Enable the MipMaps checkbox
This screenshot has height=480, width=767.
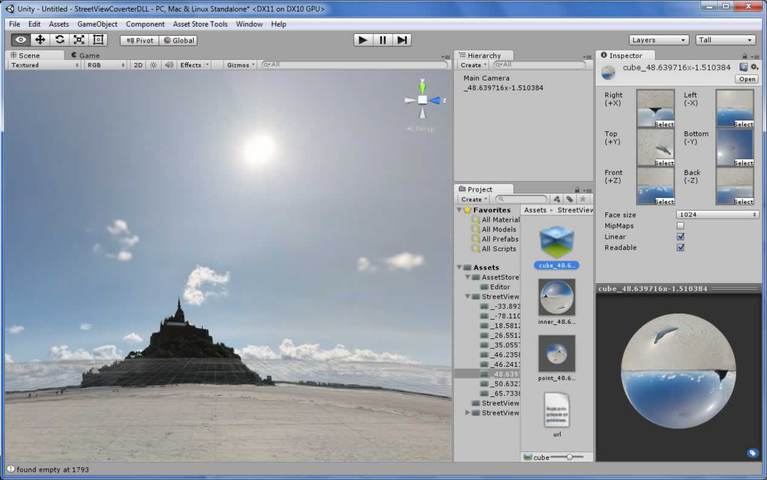pos(680,226)
